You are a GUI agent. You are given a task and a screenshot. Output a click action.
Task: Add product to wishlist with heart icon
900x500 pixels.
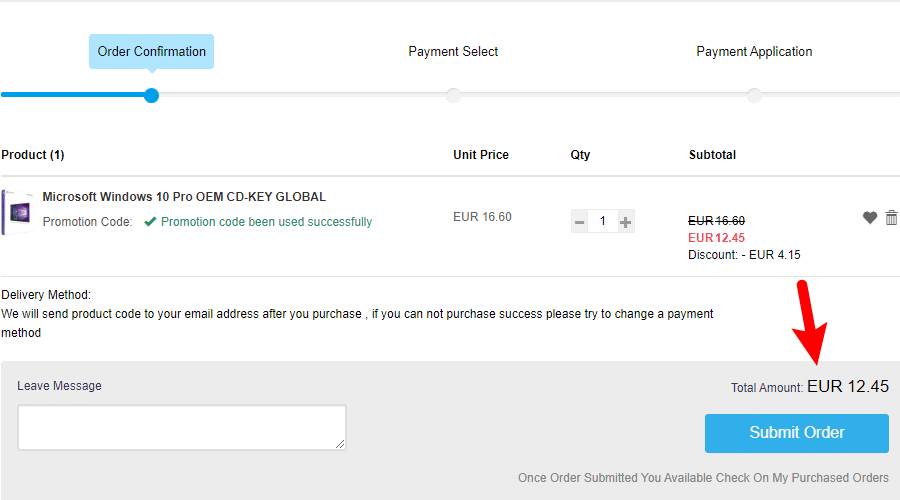tap(870, 218)
